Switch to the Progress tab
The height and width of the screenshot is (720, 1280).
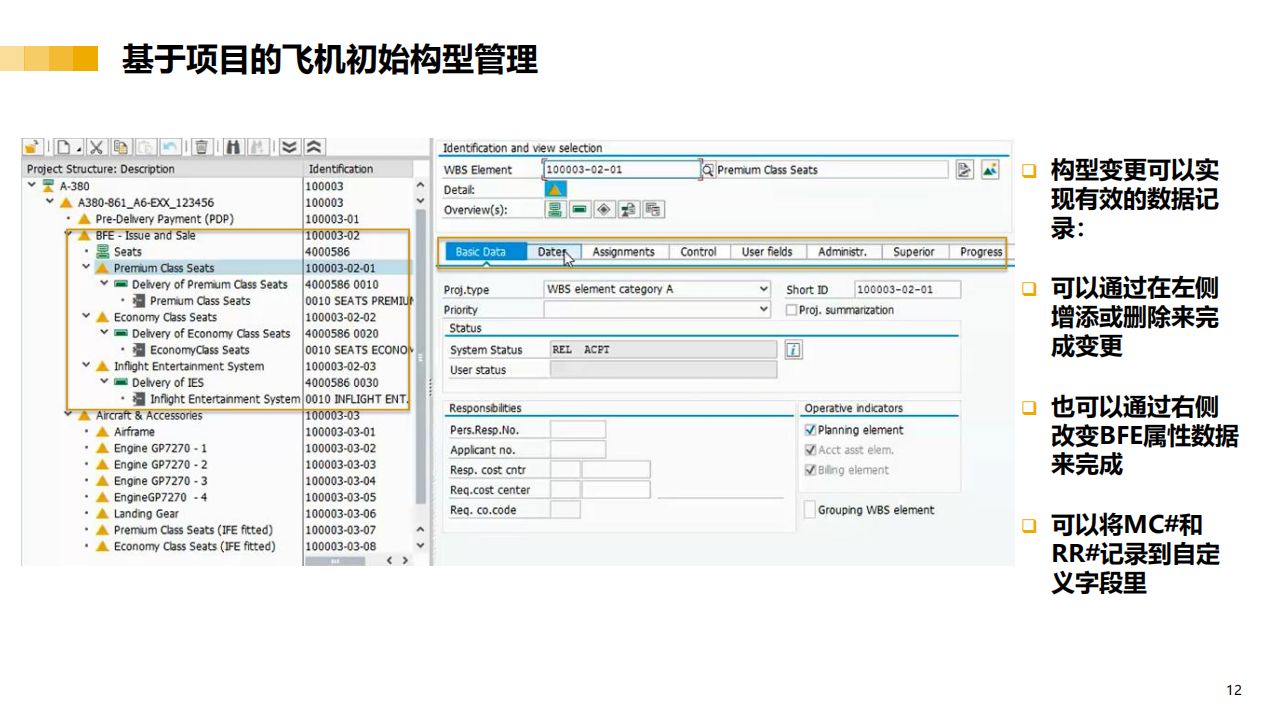click(981, 252)
